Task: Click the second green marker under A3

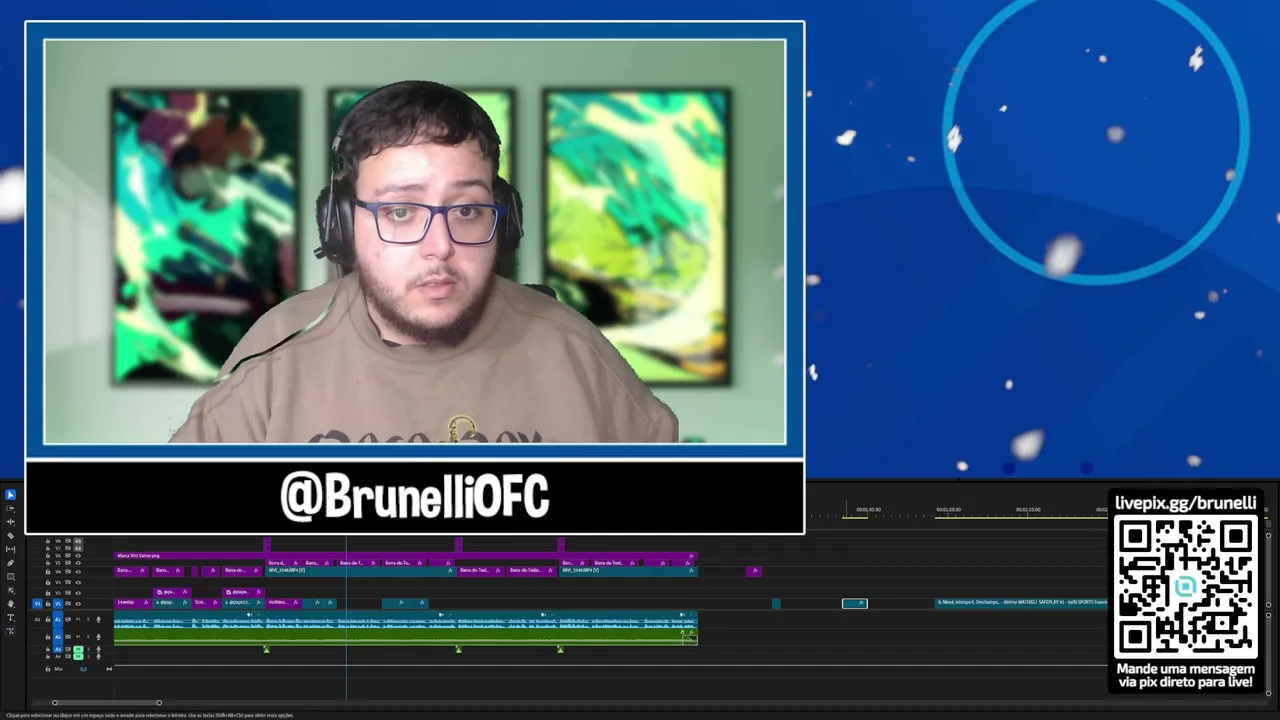Action: coord(458,649)
